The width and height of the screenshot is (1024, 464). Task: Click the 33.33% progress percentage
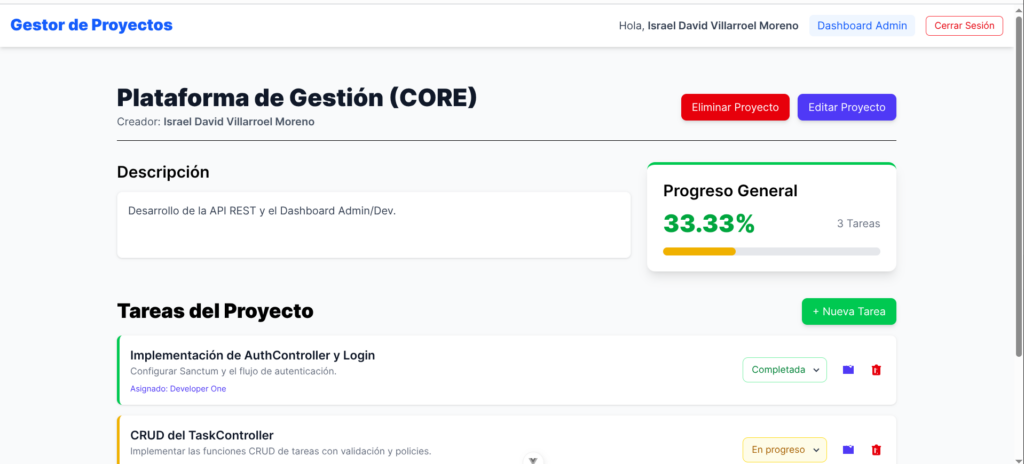pyautogui.click(x=708, y=224)
